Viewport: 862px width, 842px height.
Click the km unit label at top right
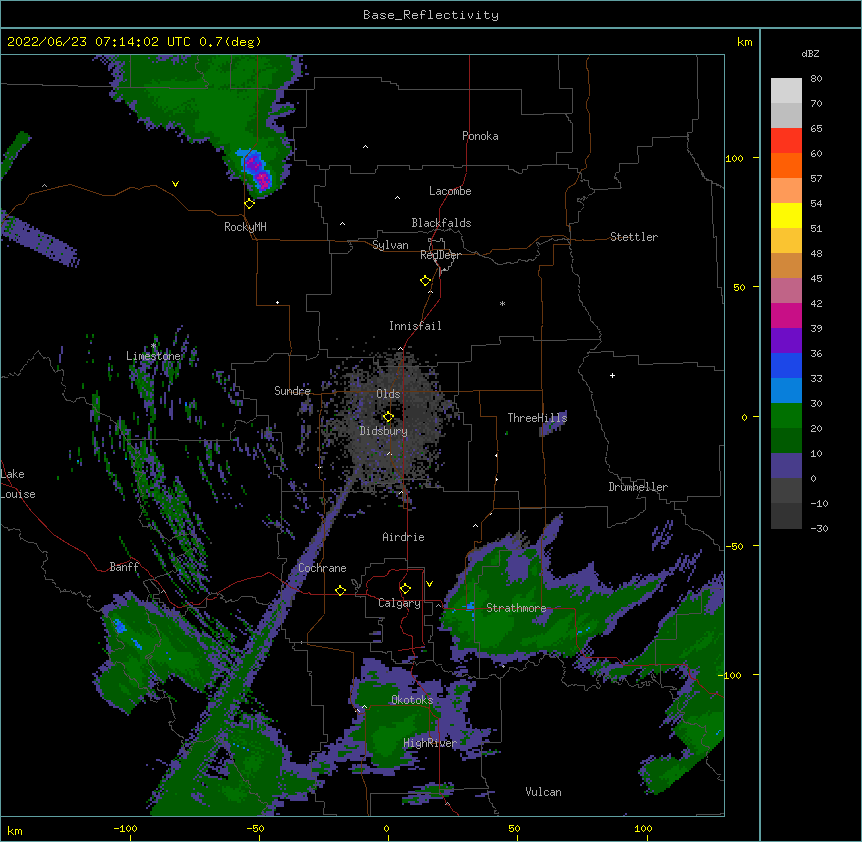tap(744, 42)
